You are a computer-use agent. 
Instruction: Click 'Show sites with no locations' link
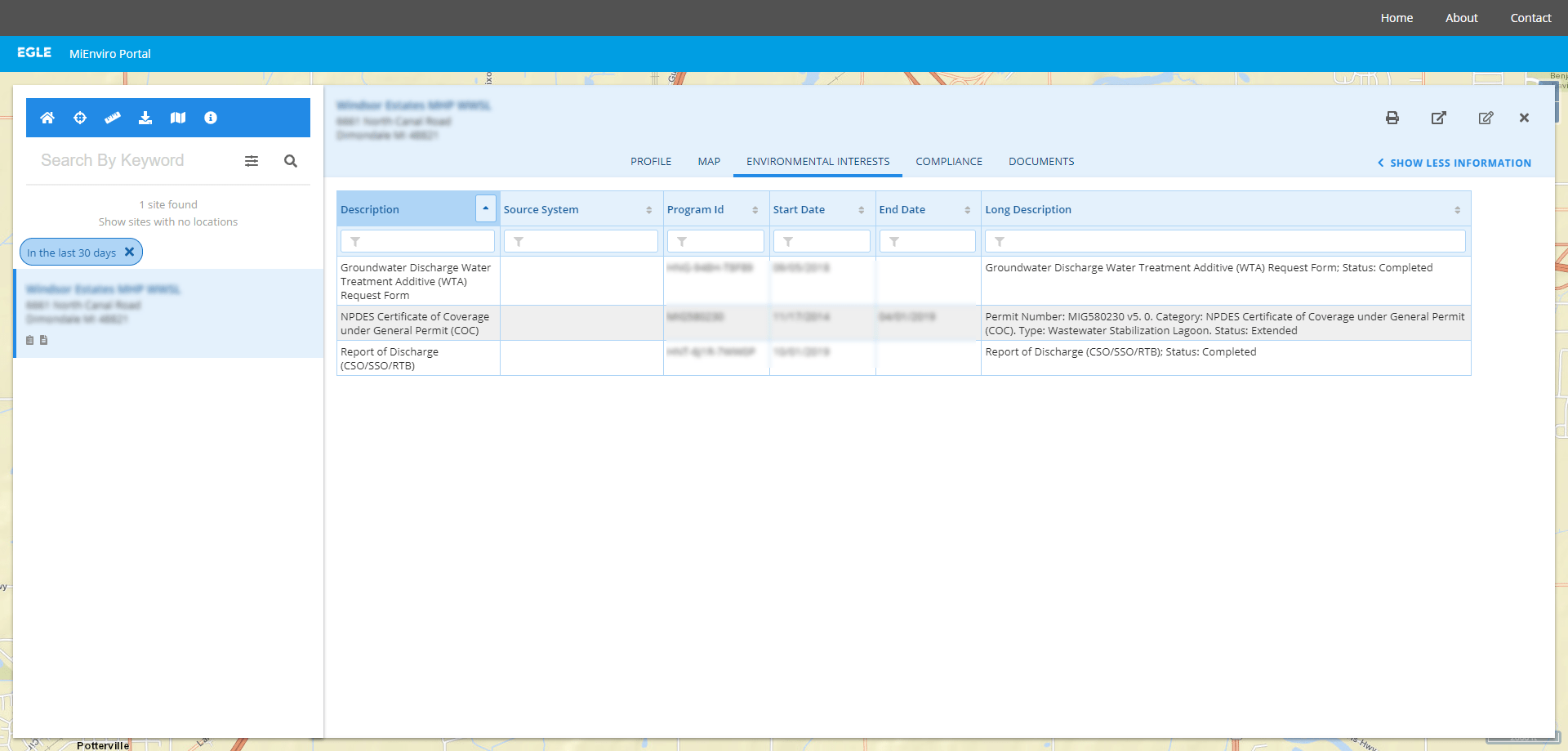pos(168,221)
